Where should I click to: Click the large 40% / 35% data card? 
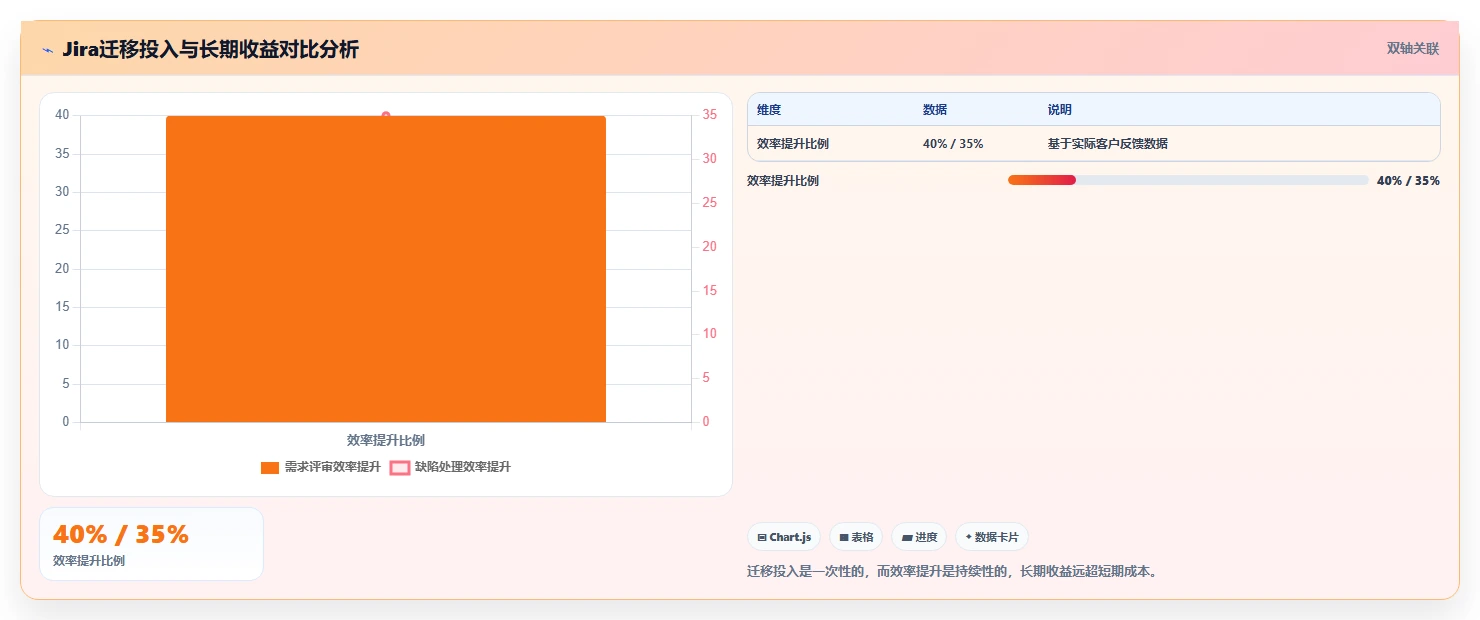(x=151, y=544)
